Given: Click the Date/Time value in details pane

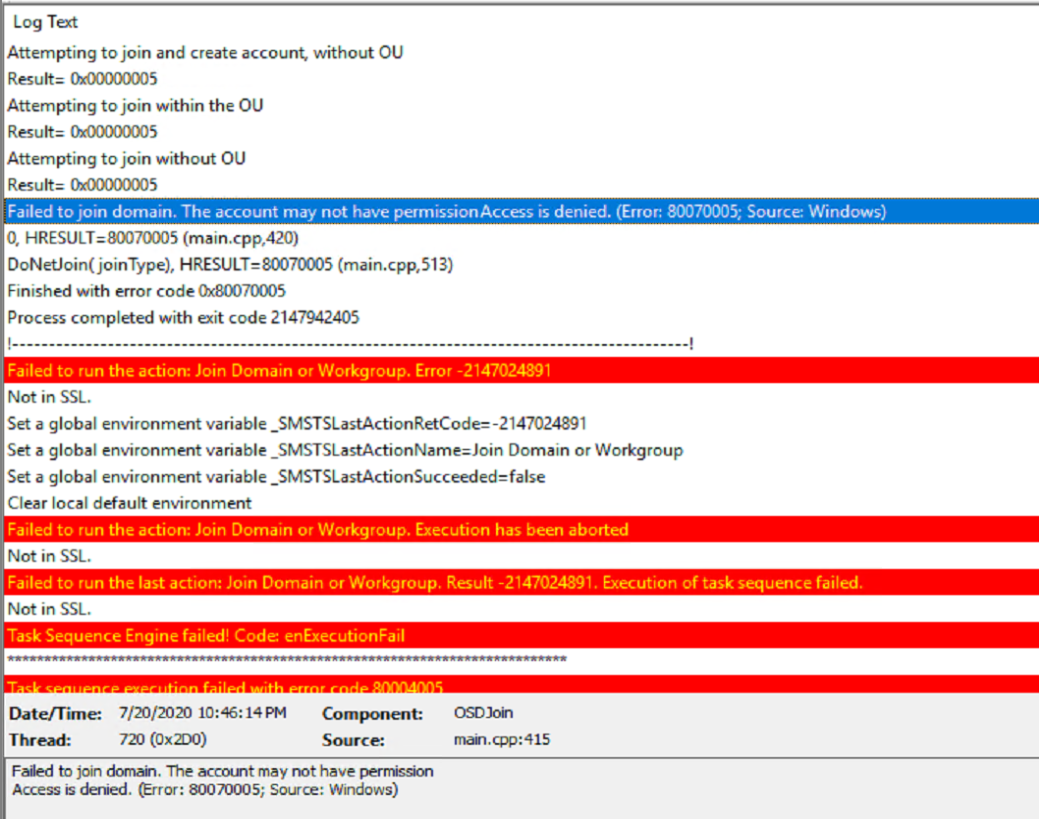Looking at the screenshot, I should [x=202, y=714].
